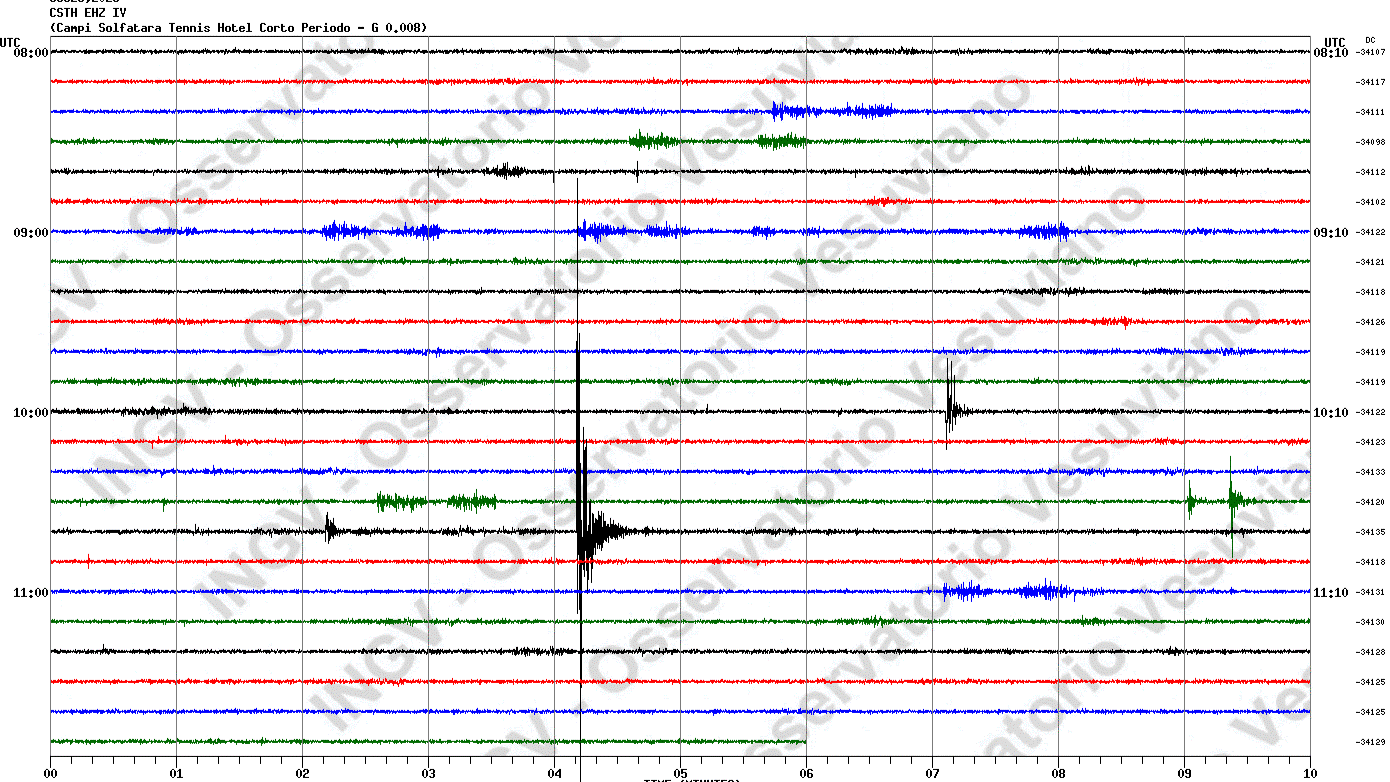Screen dimensions: 1390x782
Task: Pick the DC value '-34111'
Action: pos(1370,112)
